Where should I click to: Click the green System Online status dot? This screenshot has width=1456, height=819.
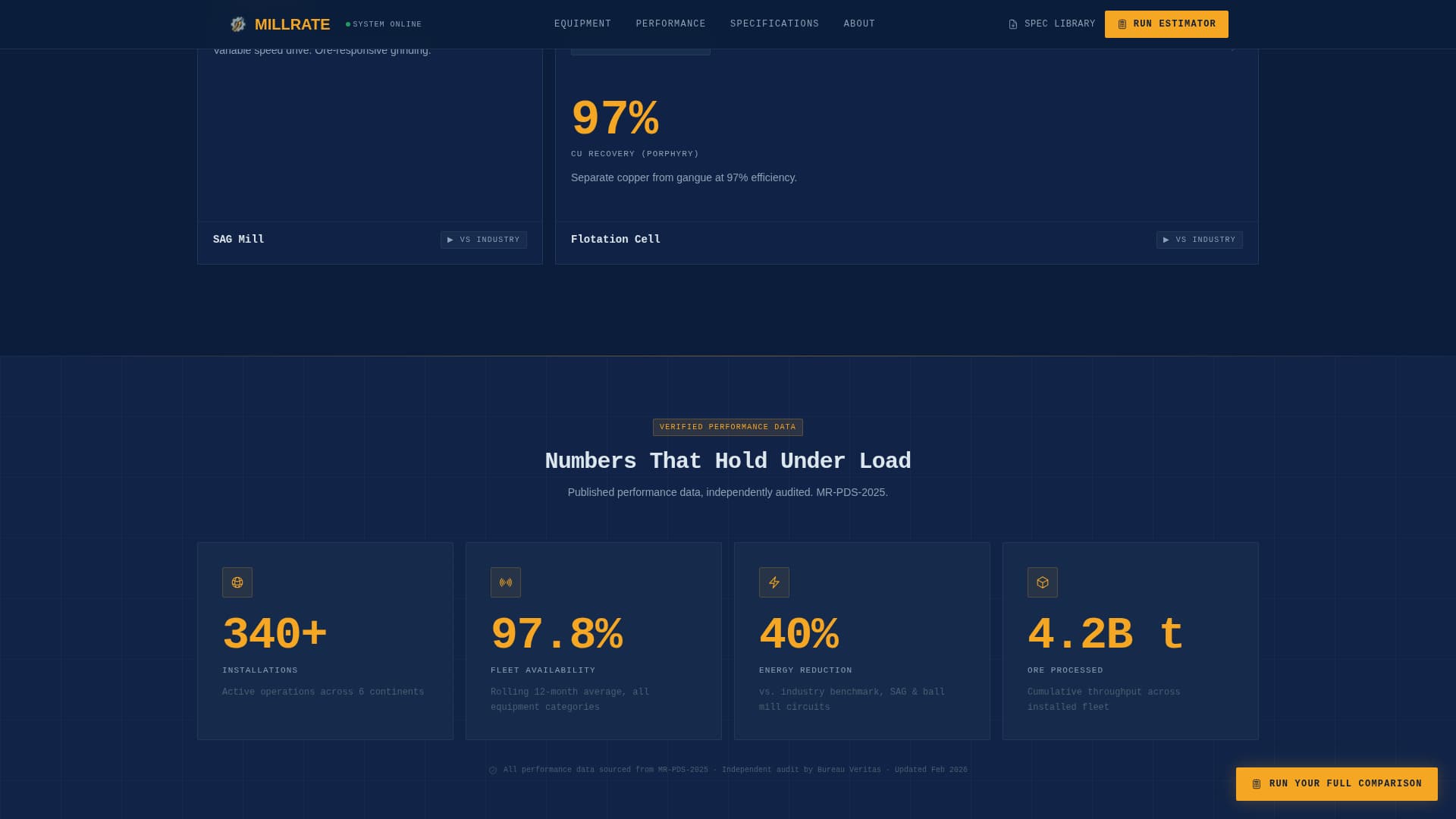348,24
